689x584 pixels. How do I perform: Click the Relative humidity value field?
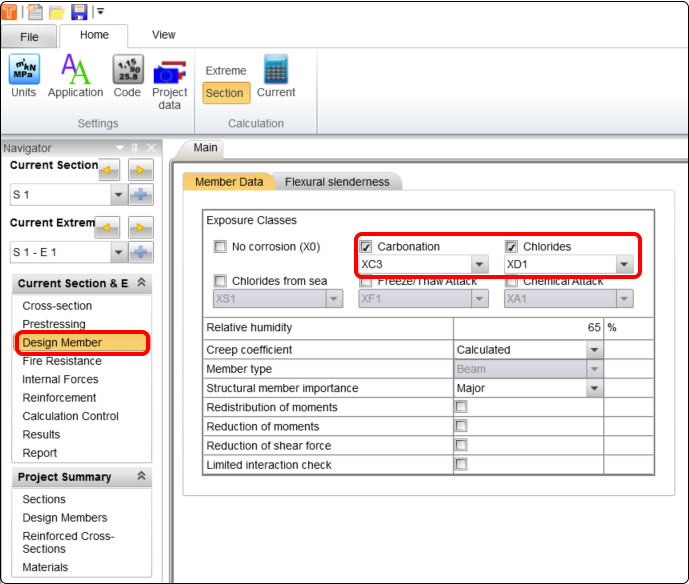[x=528, y=328]
